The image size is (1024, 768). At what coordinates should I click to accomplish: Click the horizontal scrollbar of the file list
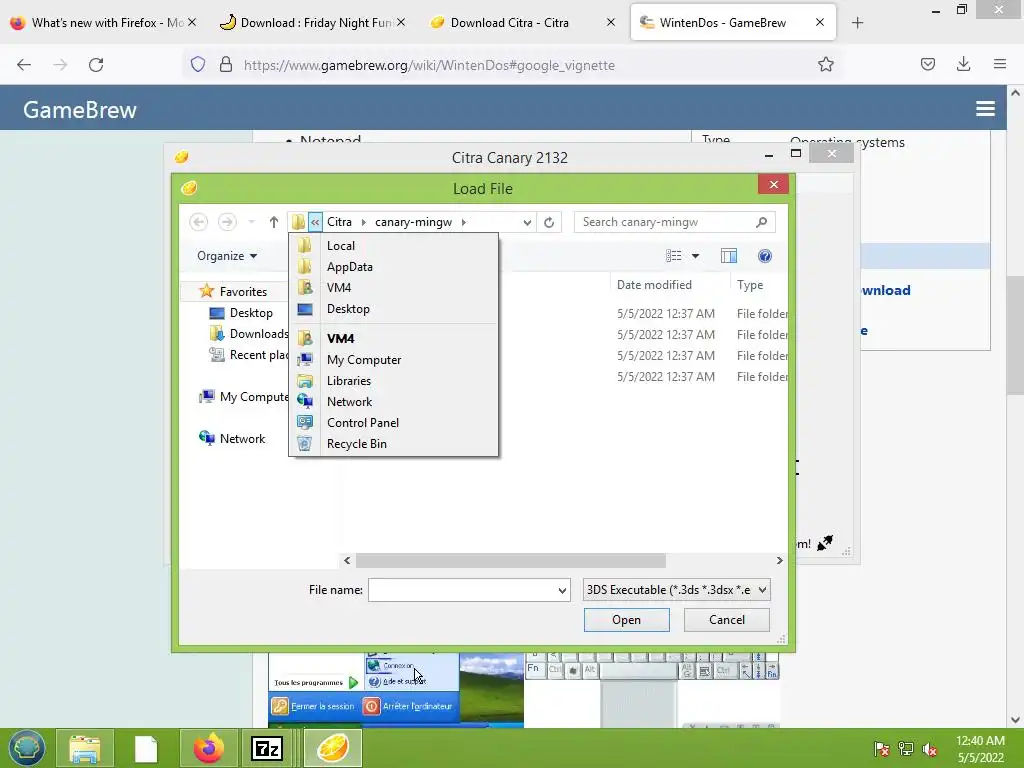tap(510, 560)
